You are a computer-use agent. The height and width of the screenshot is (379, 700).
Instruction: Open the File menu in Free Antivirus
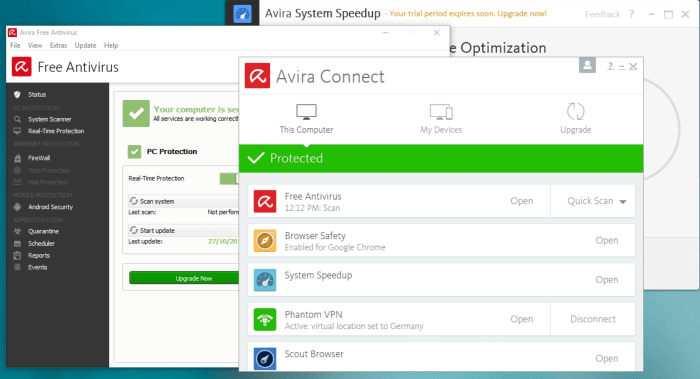click(x=15, y=46)
